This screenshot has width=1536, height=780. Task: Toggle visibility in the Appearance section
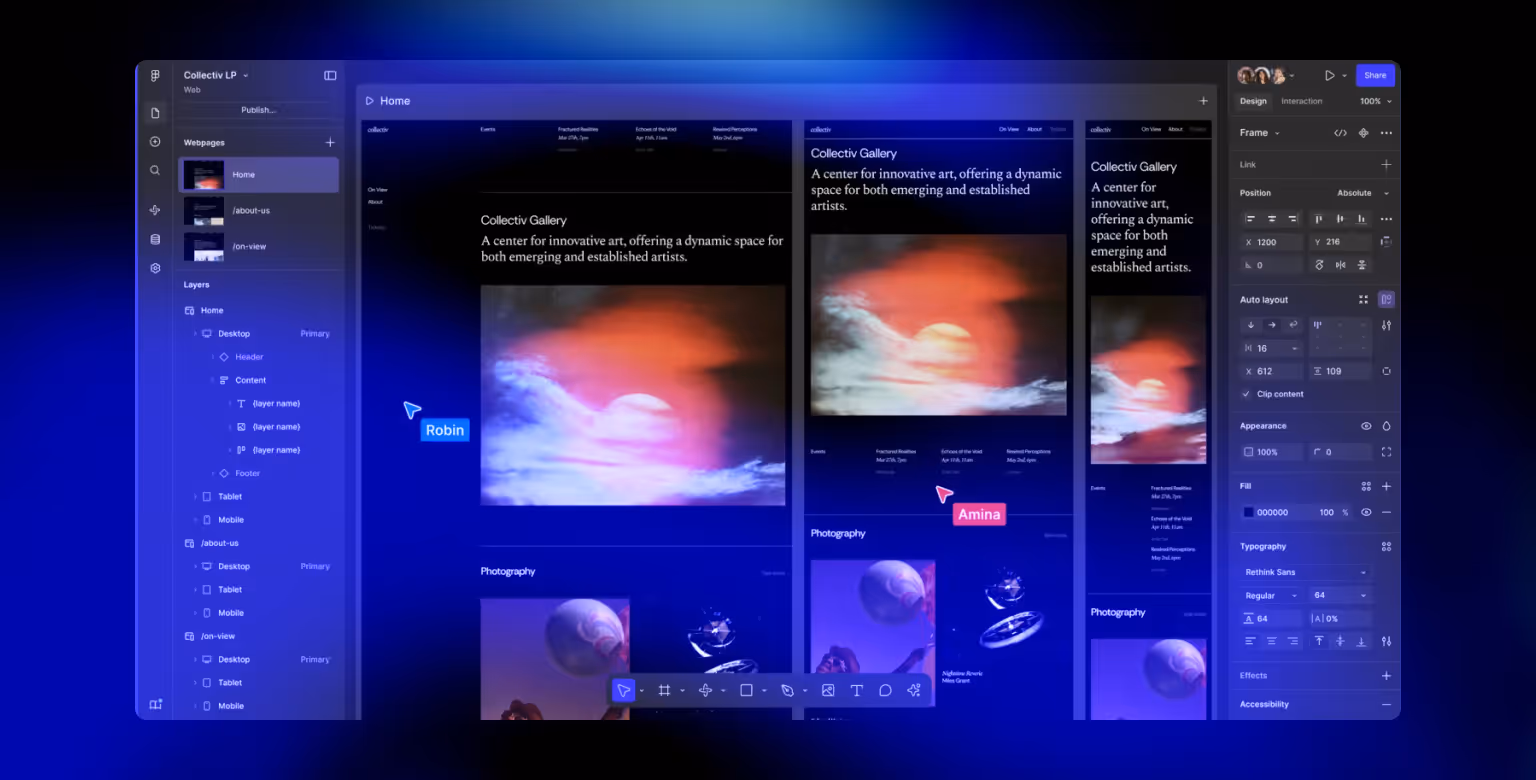1366,425
